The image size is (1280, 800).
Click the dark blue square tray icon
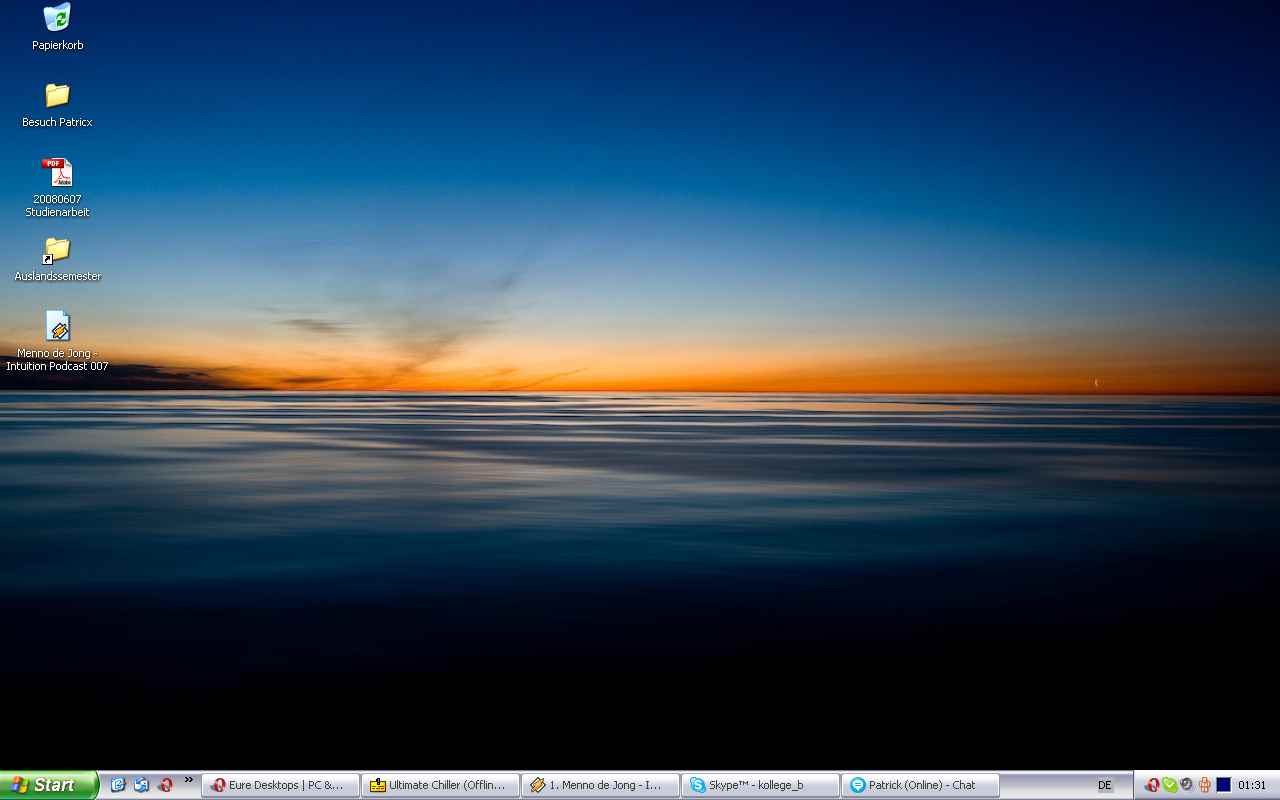[x=1223, y=785]
